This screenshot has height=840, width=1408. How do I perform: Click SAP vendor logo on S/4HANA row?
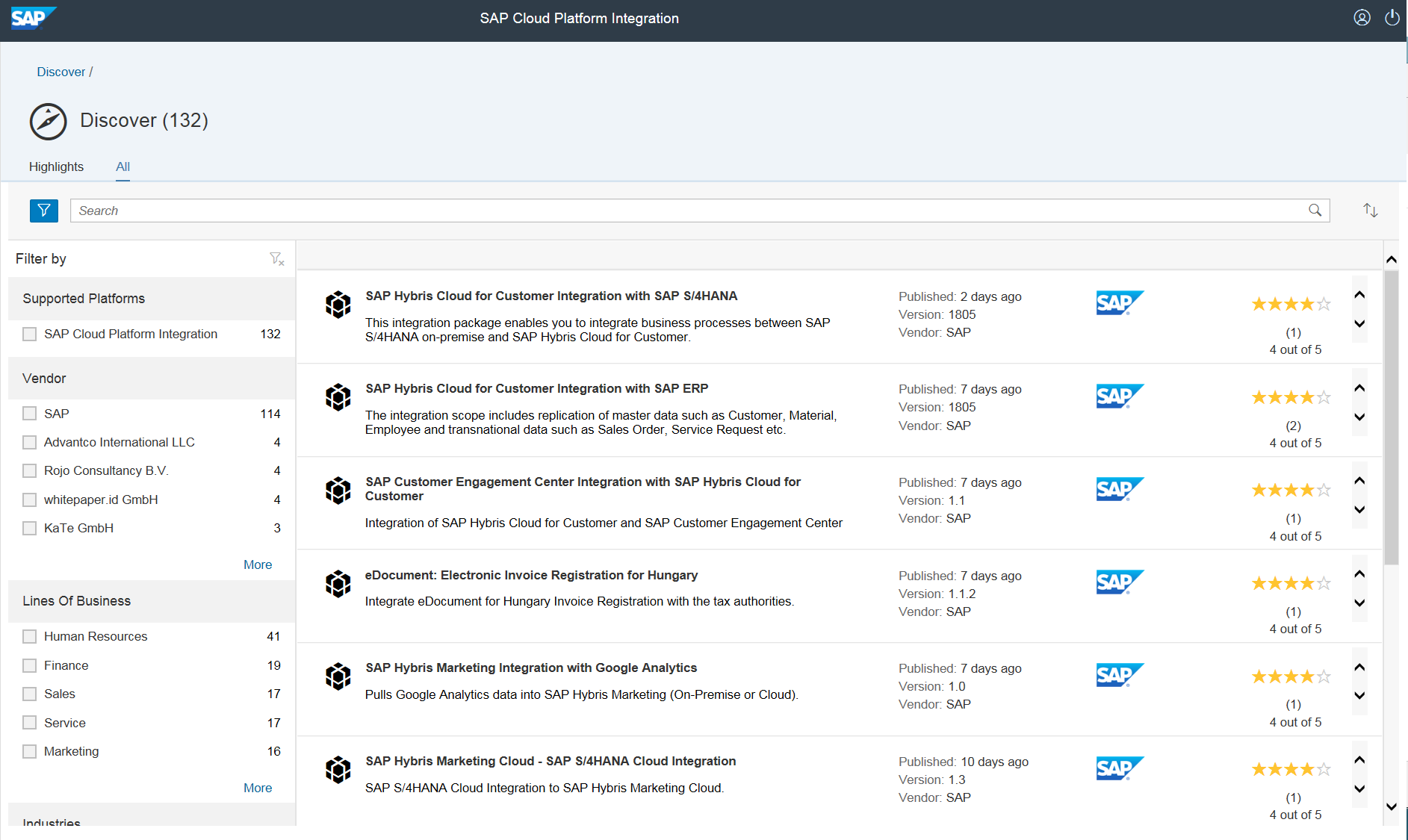click(x=1120, y=303)
